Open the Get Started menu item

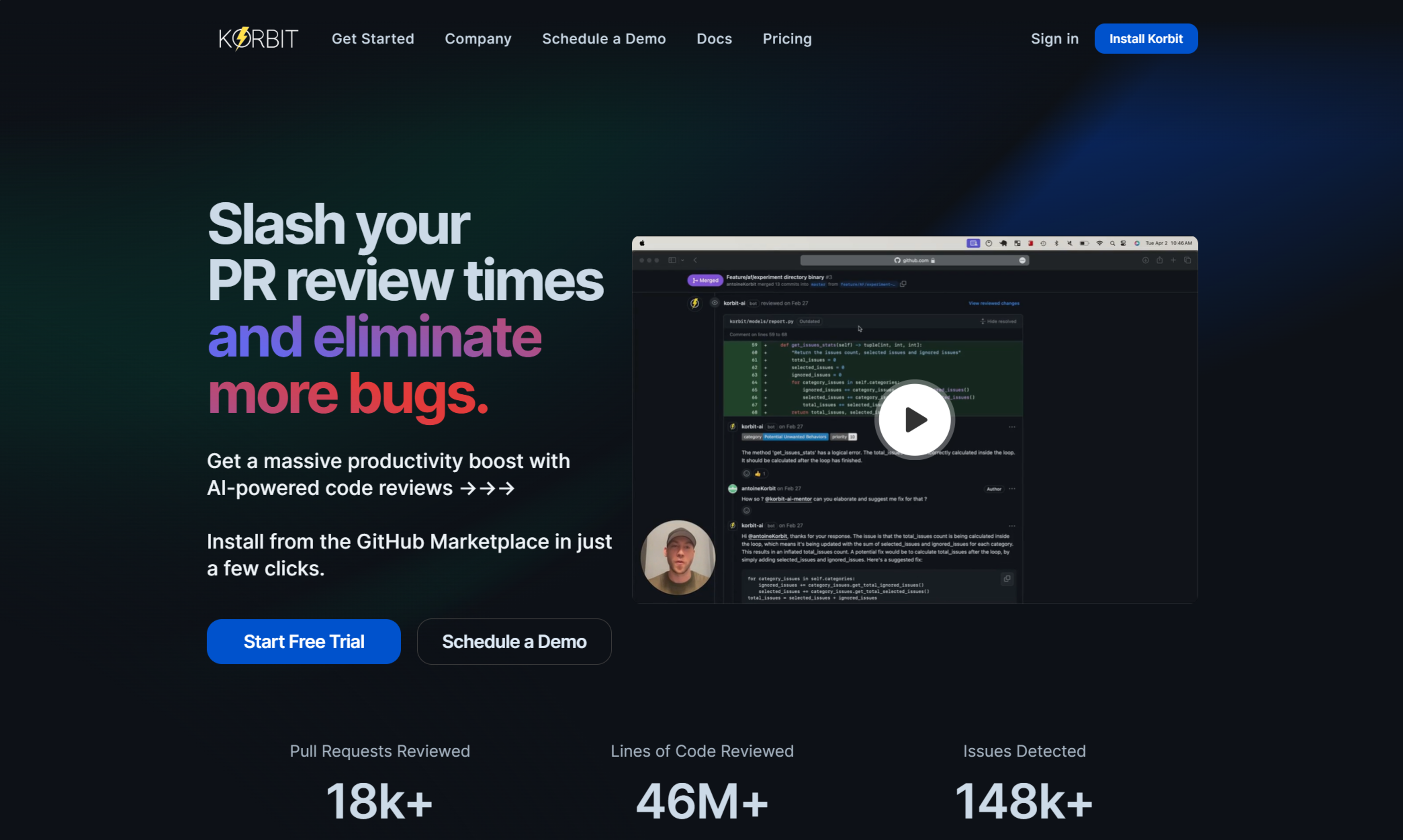[373, 38]
